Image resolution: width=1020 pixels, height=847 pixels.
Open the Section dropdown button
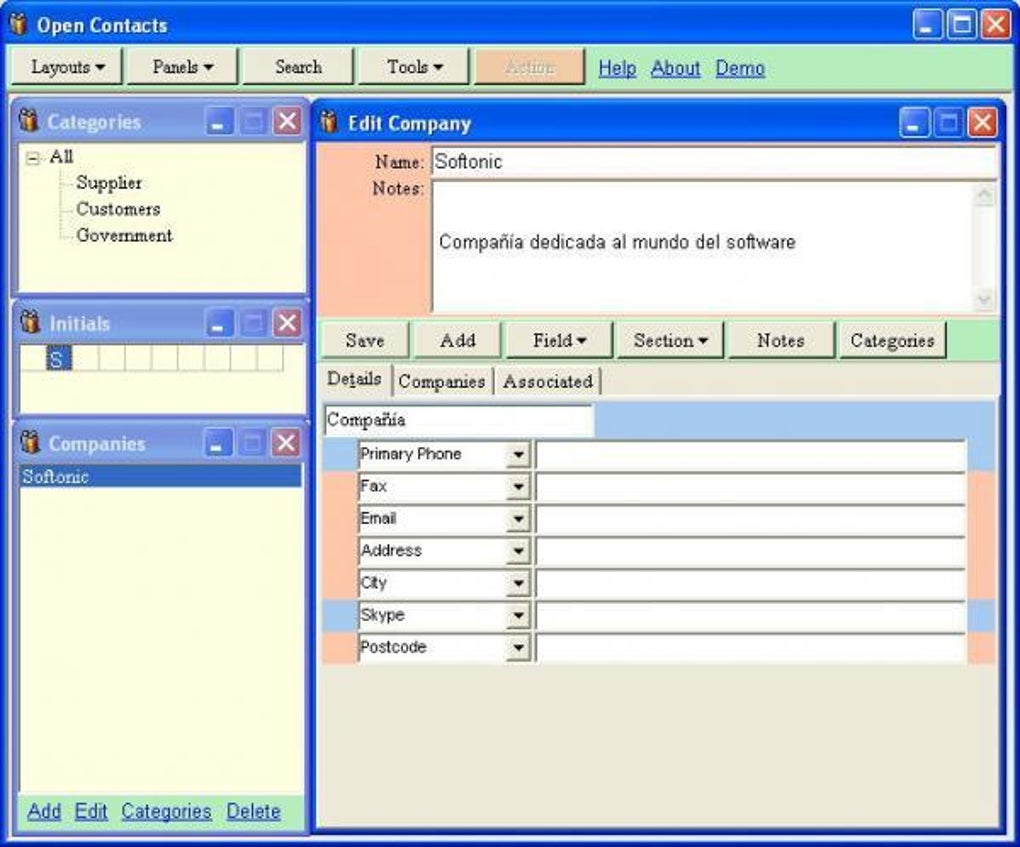point(670,340)
